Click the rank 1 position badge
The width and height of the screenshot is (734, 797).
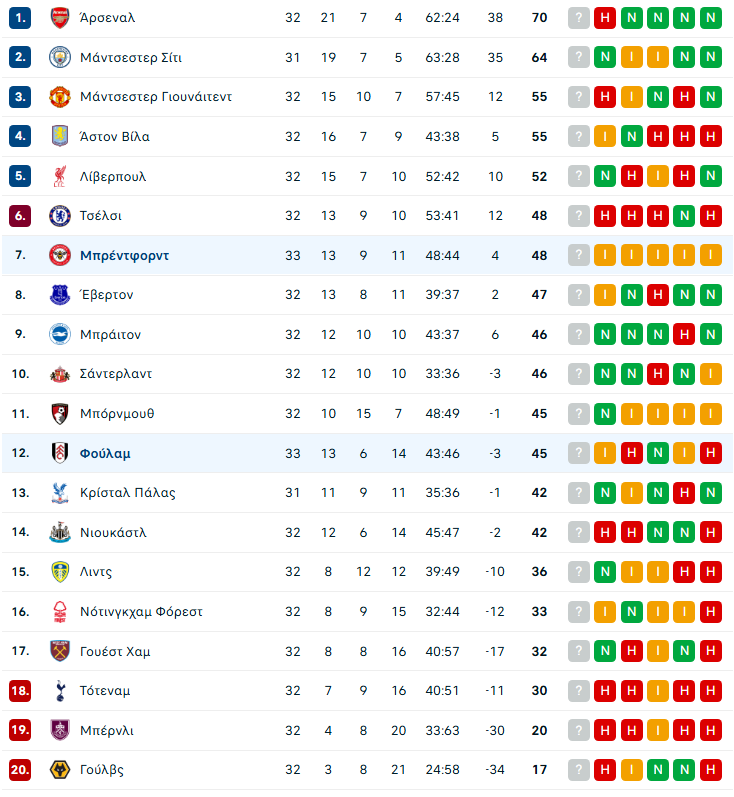coord(21,18)
